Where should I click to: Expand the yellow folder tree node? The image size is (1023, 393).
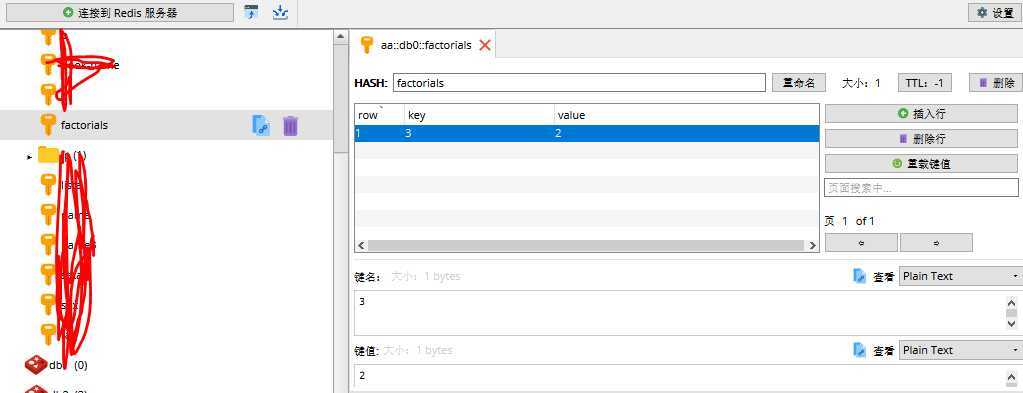(x=29, y=157)
